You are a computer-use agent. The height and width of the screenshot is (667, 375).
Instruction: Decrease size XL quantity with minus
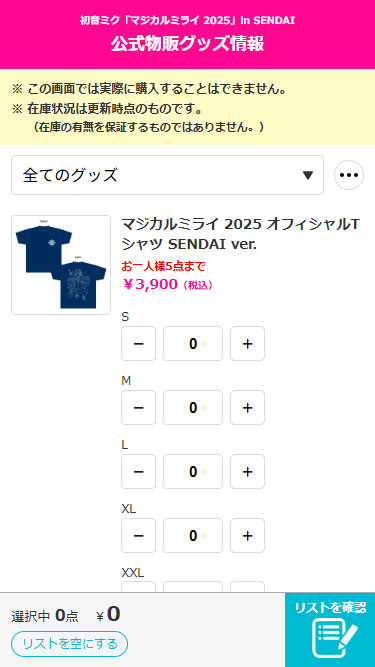(x=138, y=535)
